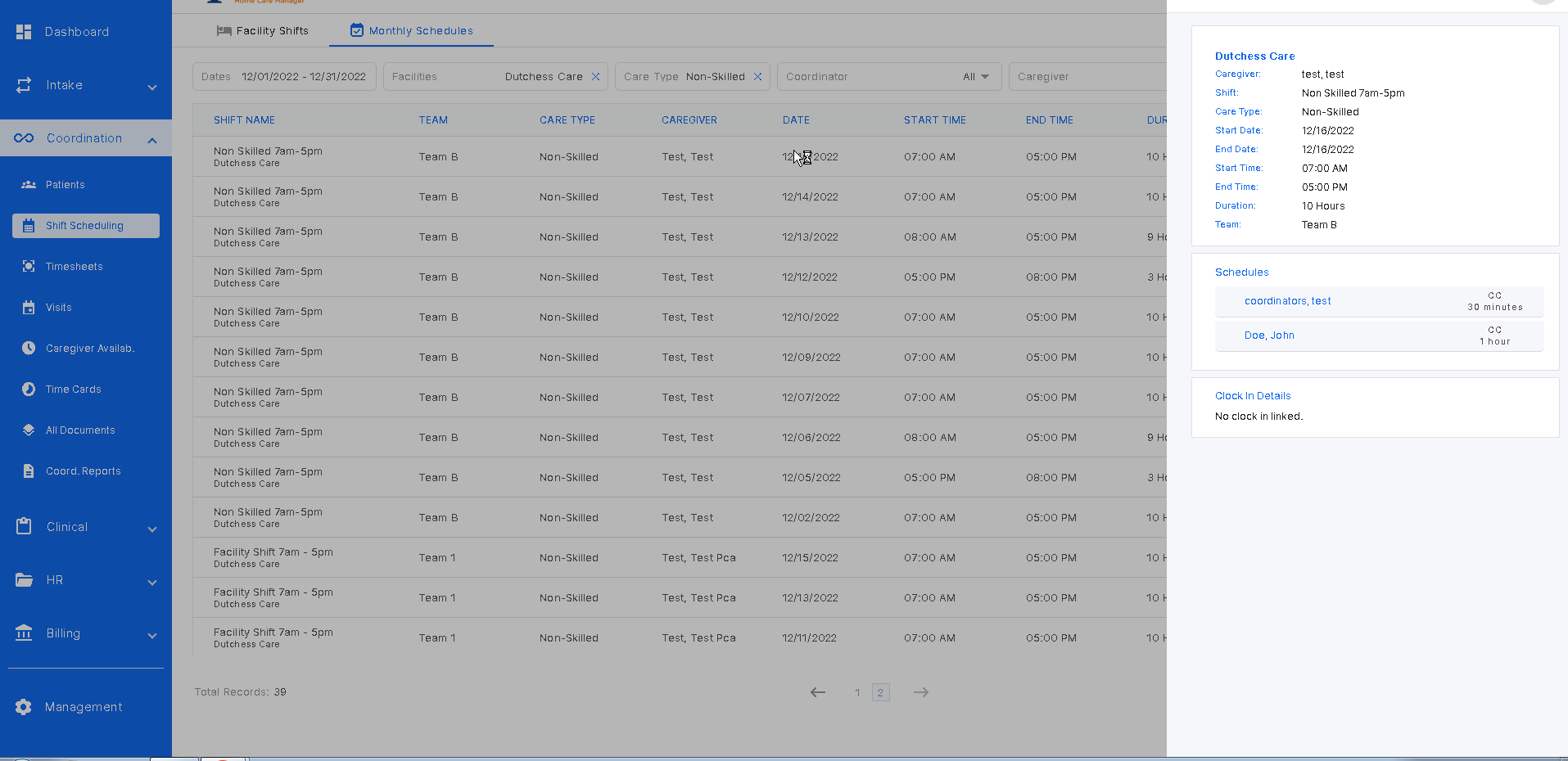Screen dimensions: 1568x761
Task: Click the Shift Scheduling calendar icon
Action: (29, 226)
